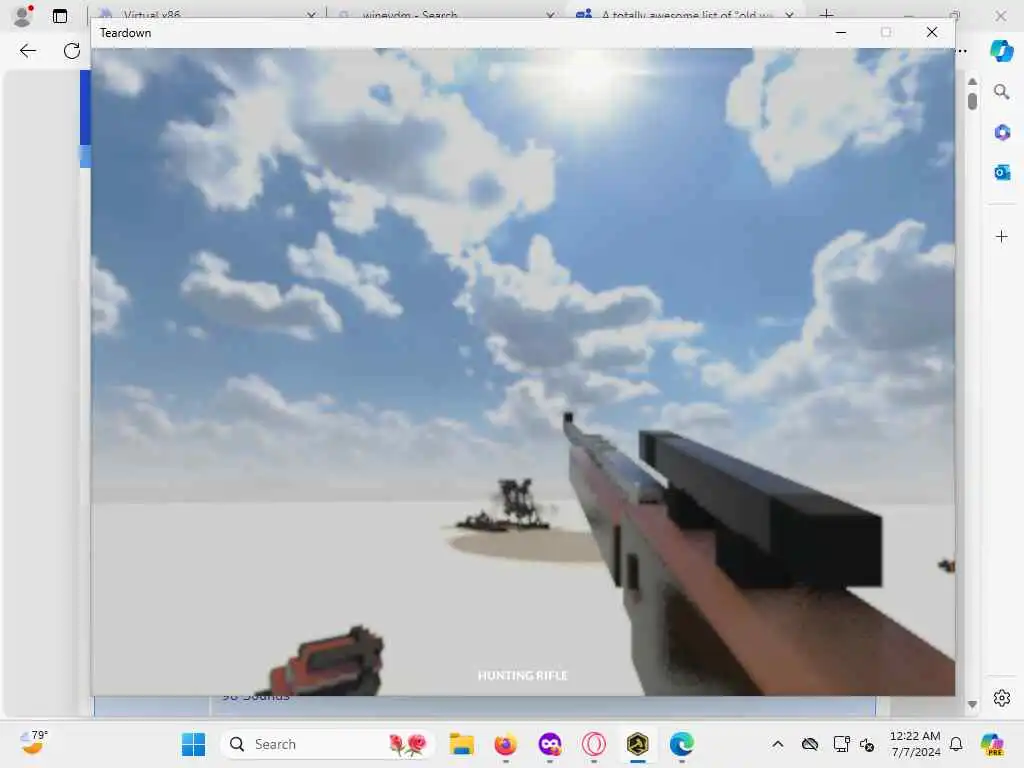1024x768 pixels.
Task: Open the cloud sync tray icon
Action: click(x=810, y=744)
